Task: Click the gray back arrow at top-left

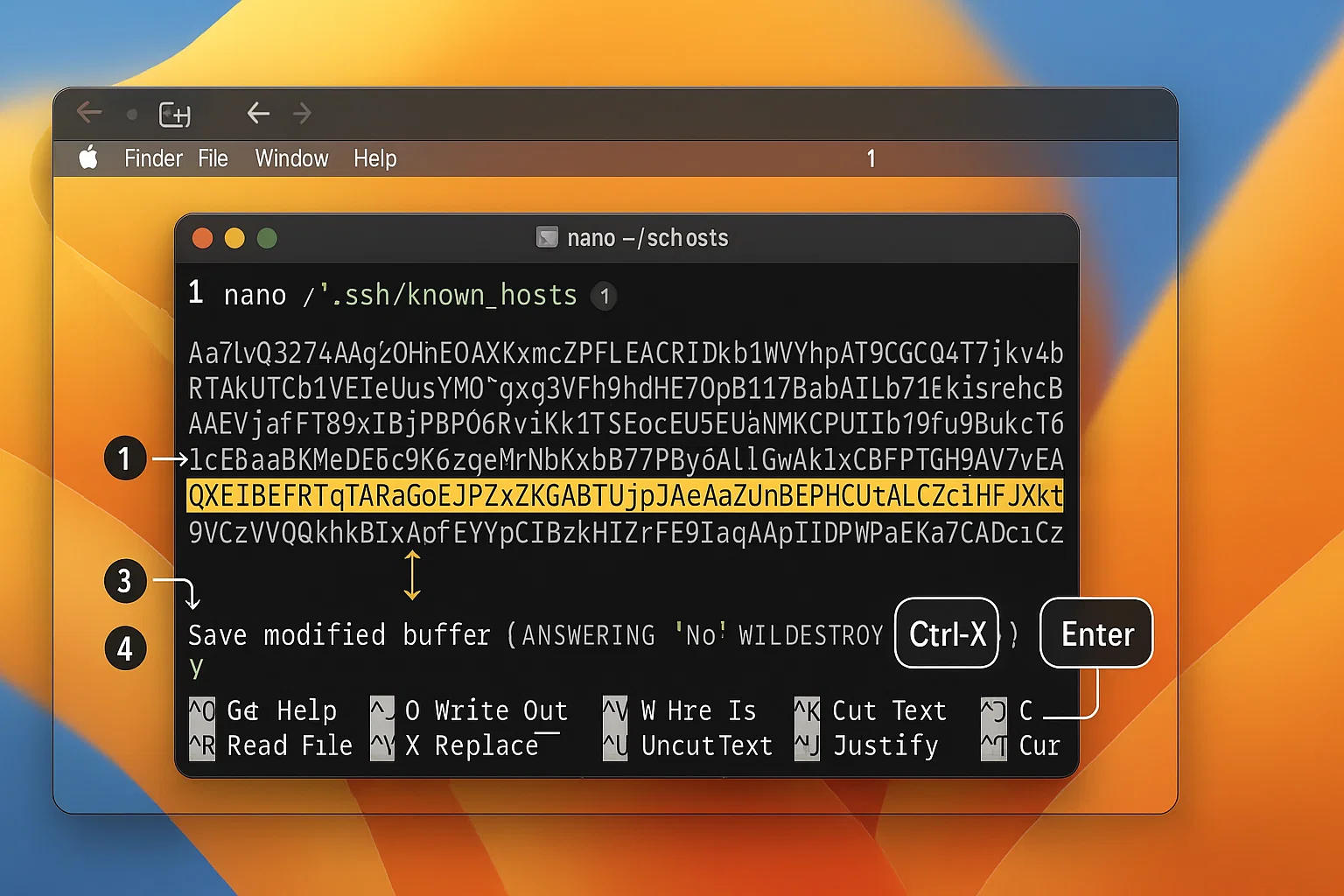Action: (x=89, y=113)
